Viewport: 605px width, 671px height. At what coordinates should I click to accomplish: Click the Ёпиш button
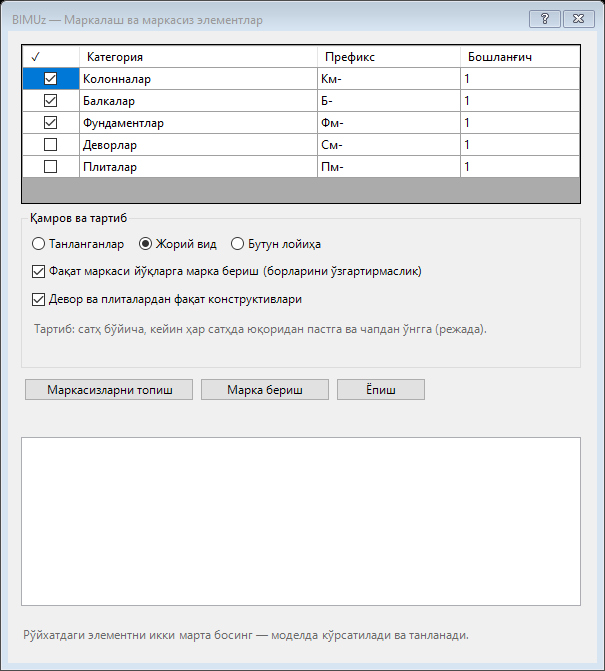(381, 389)
